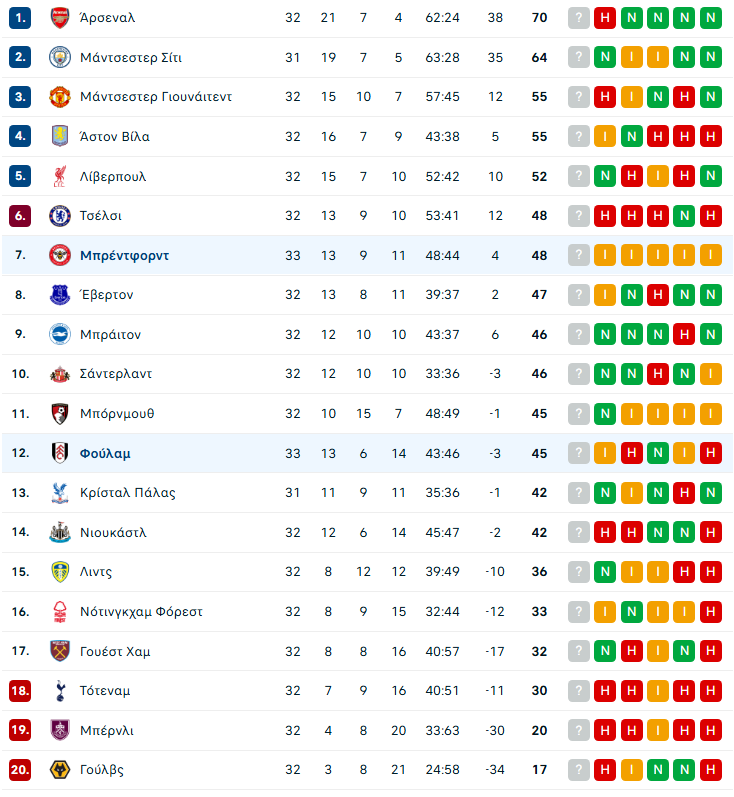Click Brentford's upcoming match question mark badge
This screenshot has width=734, height=797.
pyautogui.click(x=578, y=255)
